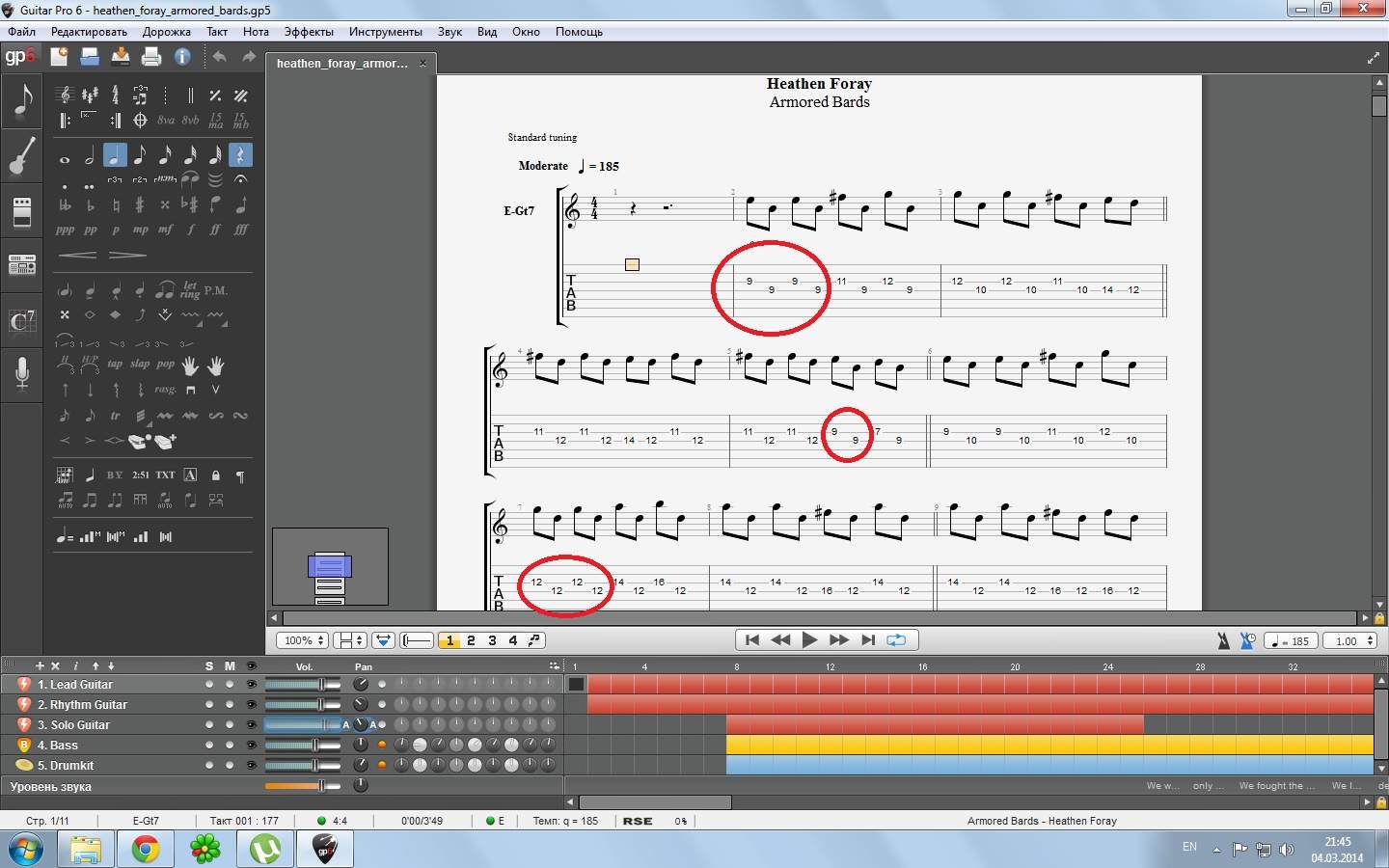Mute the Bass track
Image resolution: width=1389 pixels, height=868 pixels.
[230, 746]
